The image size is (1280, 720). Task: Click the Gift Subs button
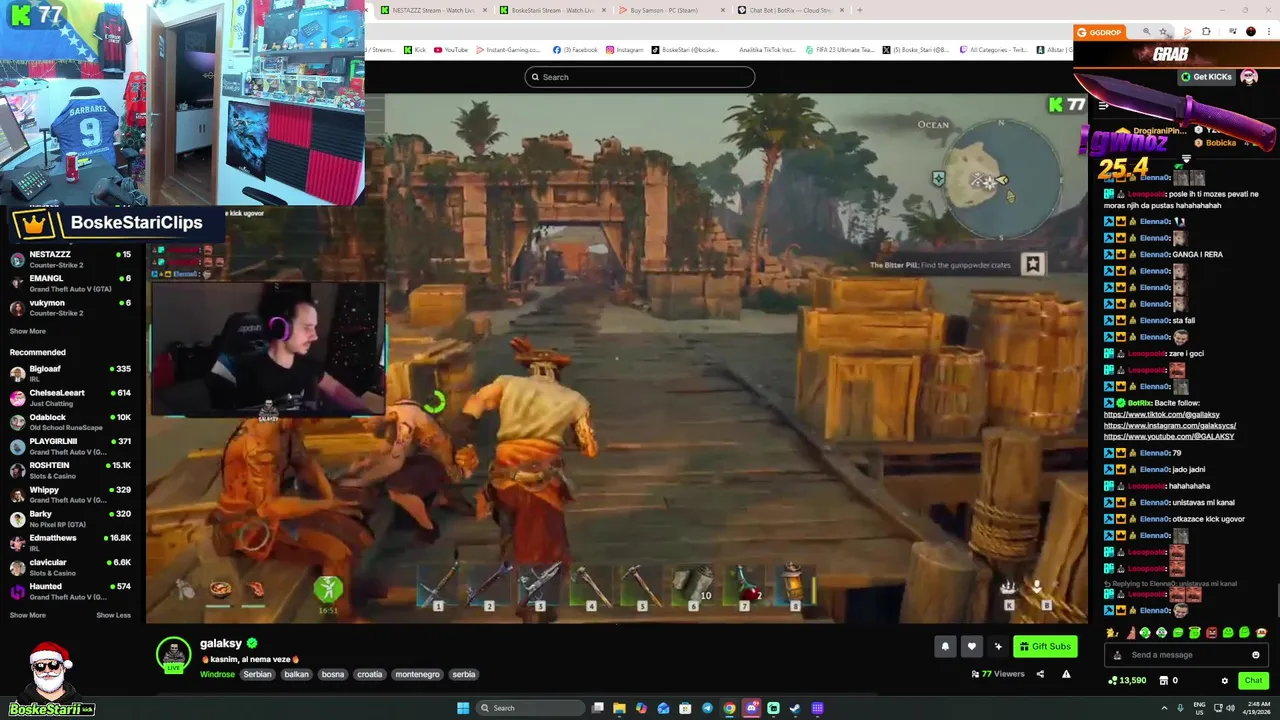(1045, 646)
